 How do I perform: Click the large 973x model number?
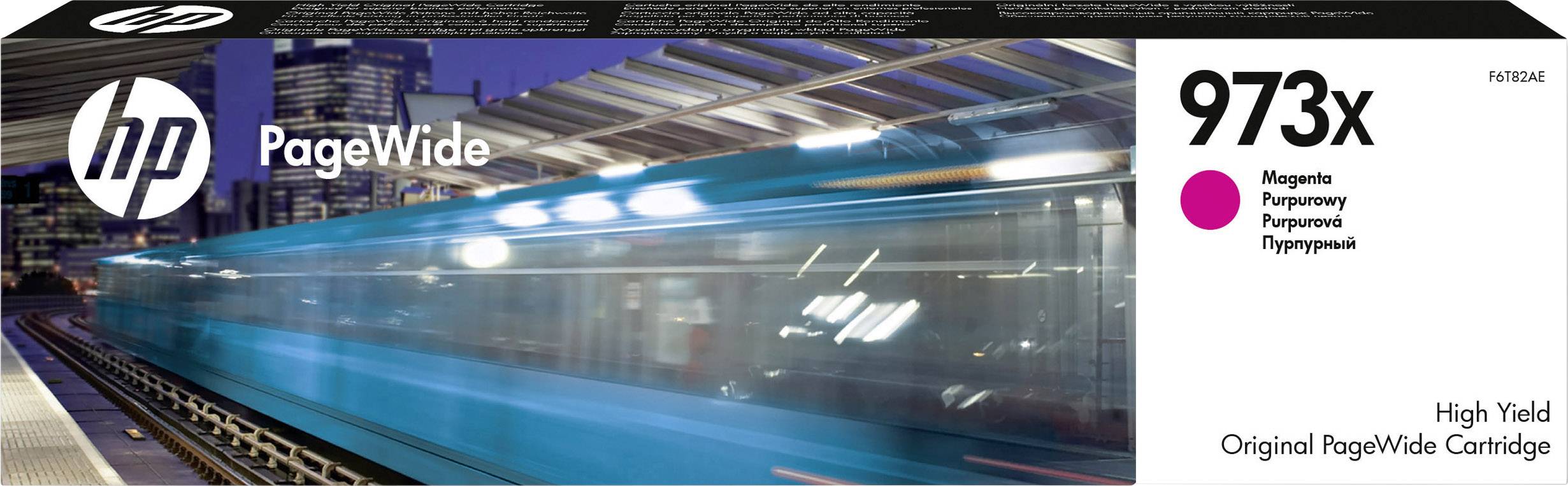(1274, 110)
